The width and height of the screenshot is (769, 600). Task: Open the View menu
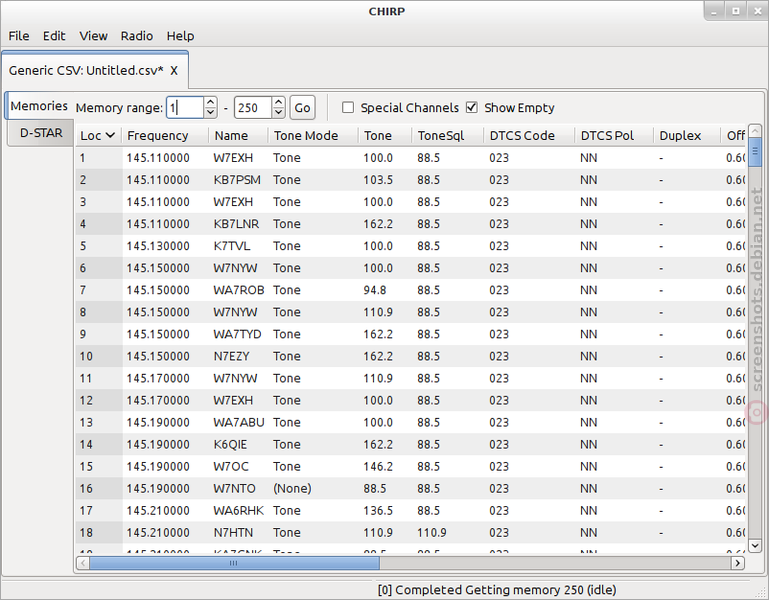93,36
